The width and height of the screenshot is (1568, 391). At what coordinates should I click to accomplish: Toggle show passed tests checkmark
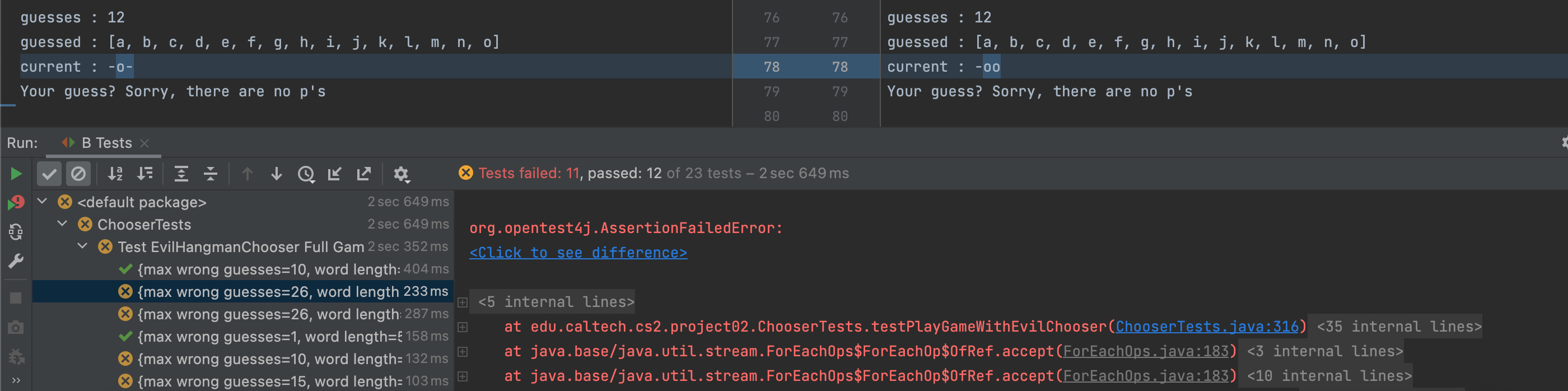point(49,174)
